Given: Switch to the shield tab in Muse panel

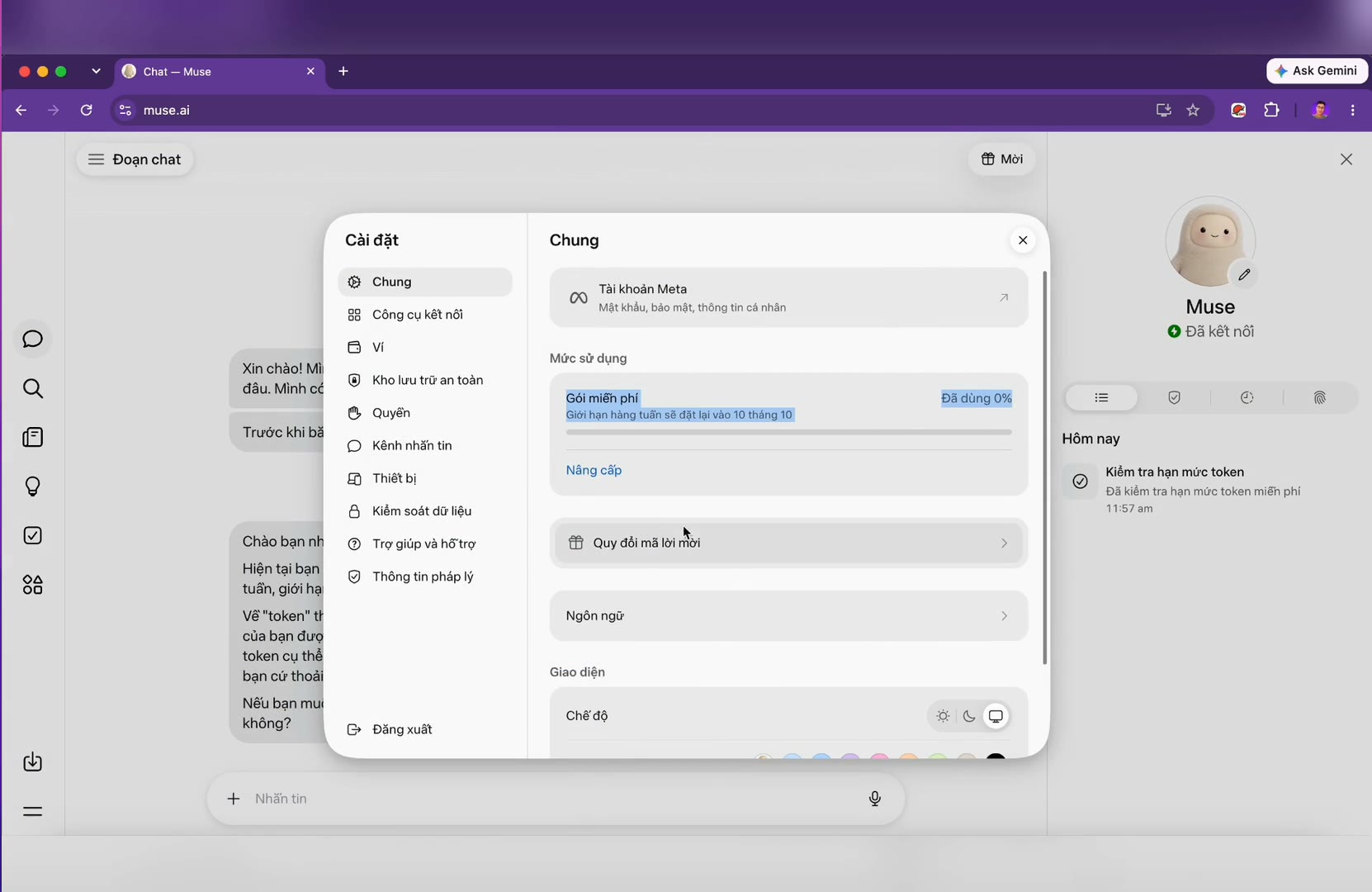Looking at the screenshot, I should [1174, 398].
